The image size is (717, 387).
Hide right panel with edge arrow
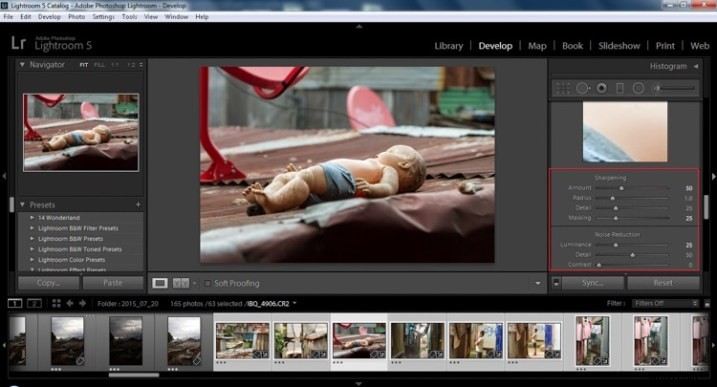click(713, 176)
